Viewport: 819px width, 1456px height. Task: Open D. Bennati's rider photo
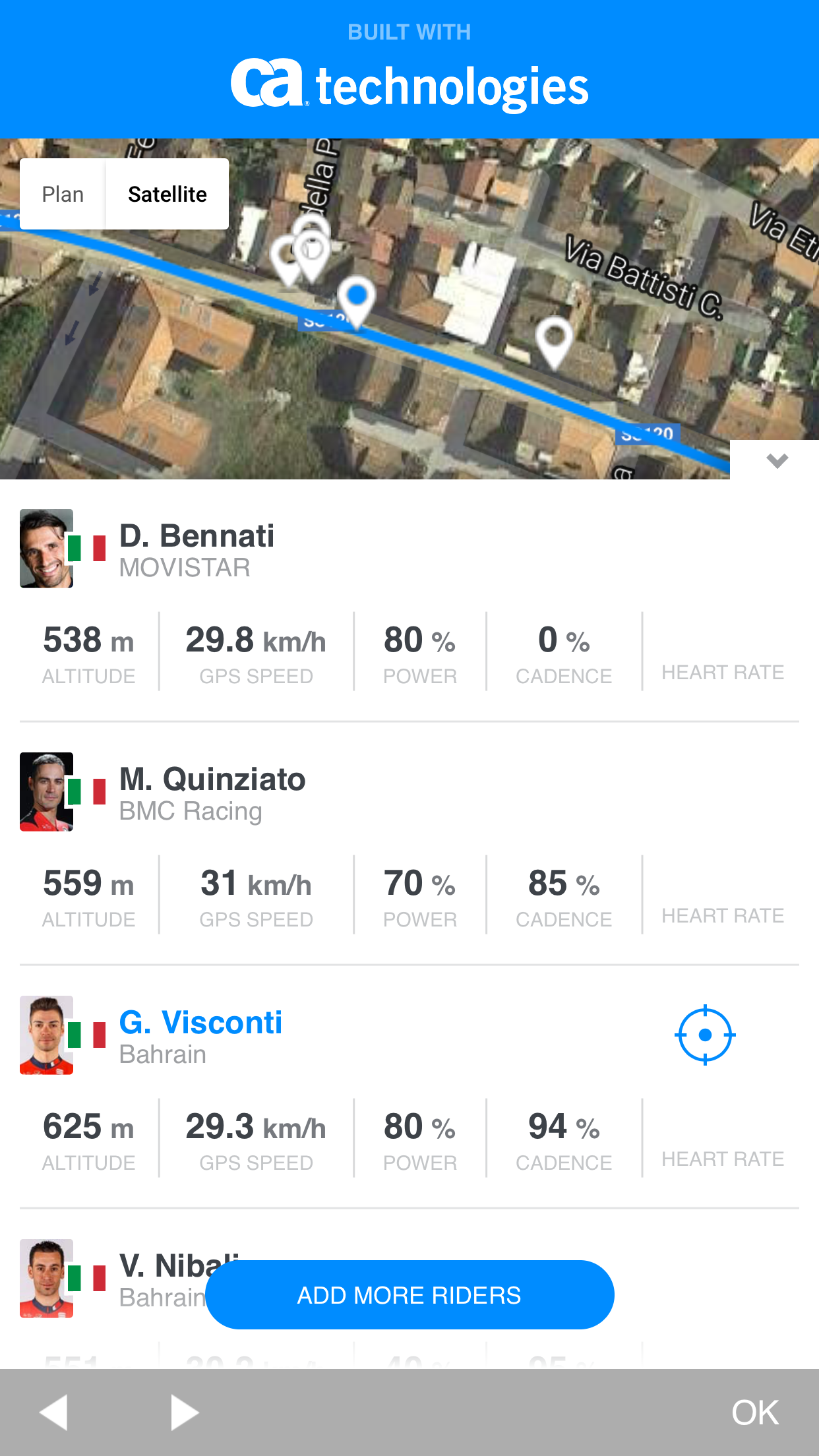tap(46, 548)
